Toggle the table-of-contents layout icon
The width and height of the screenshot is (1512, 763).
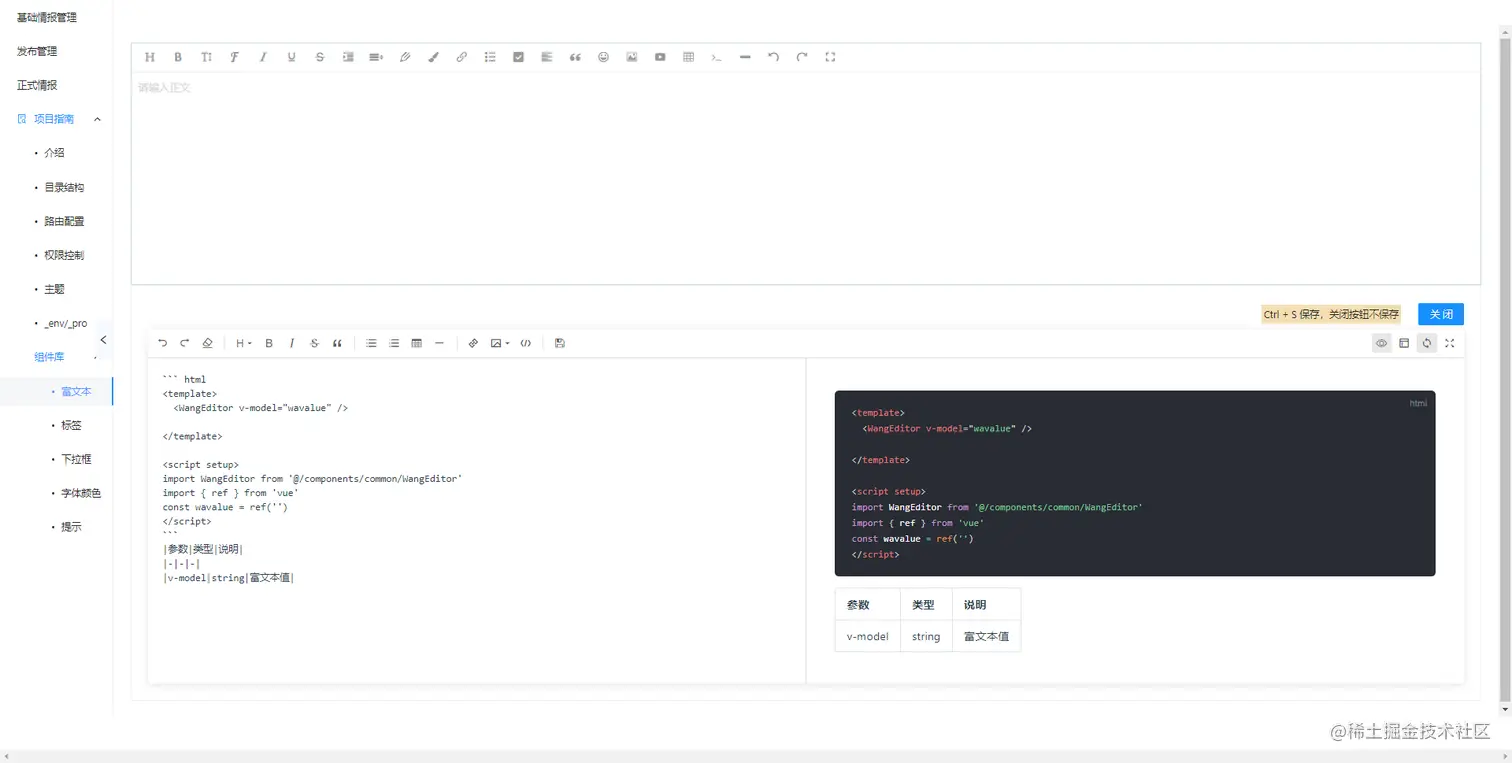[x=1404, y=343]
